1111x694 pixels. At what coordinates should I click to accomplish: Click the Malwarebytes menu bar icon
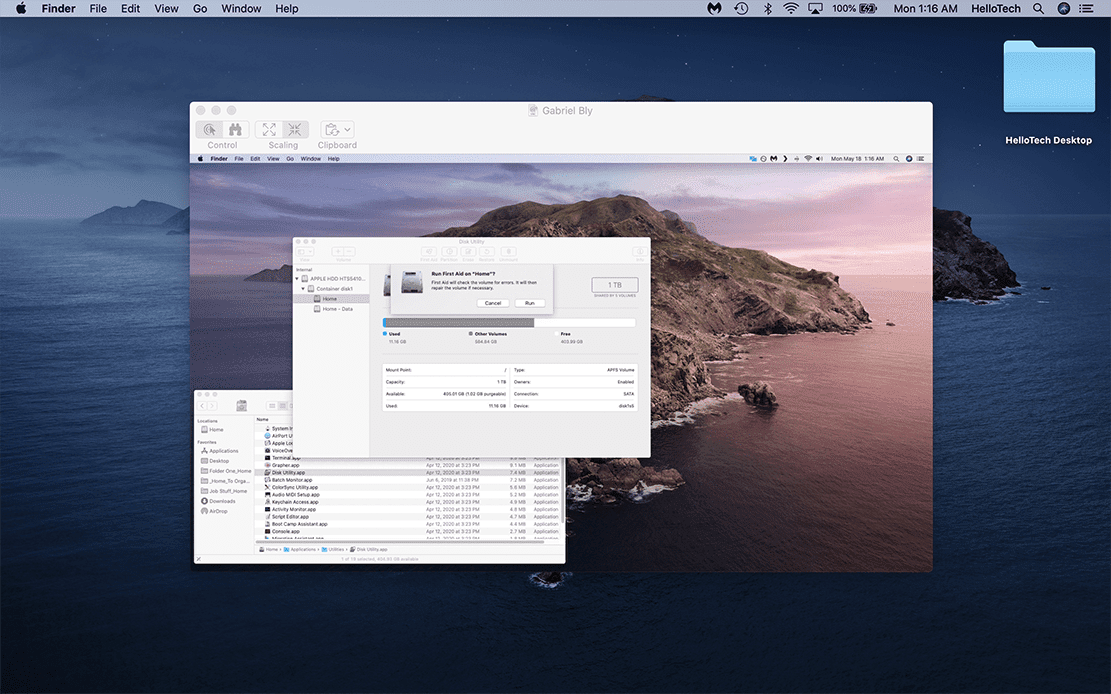(714, 9)
